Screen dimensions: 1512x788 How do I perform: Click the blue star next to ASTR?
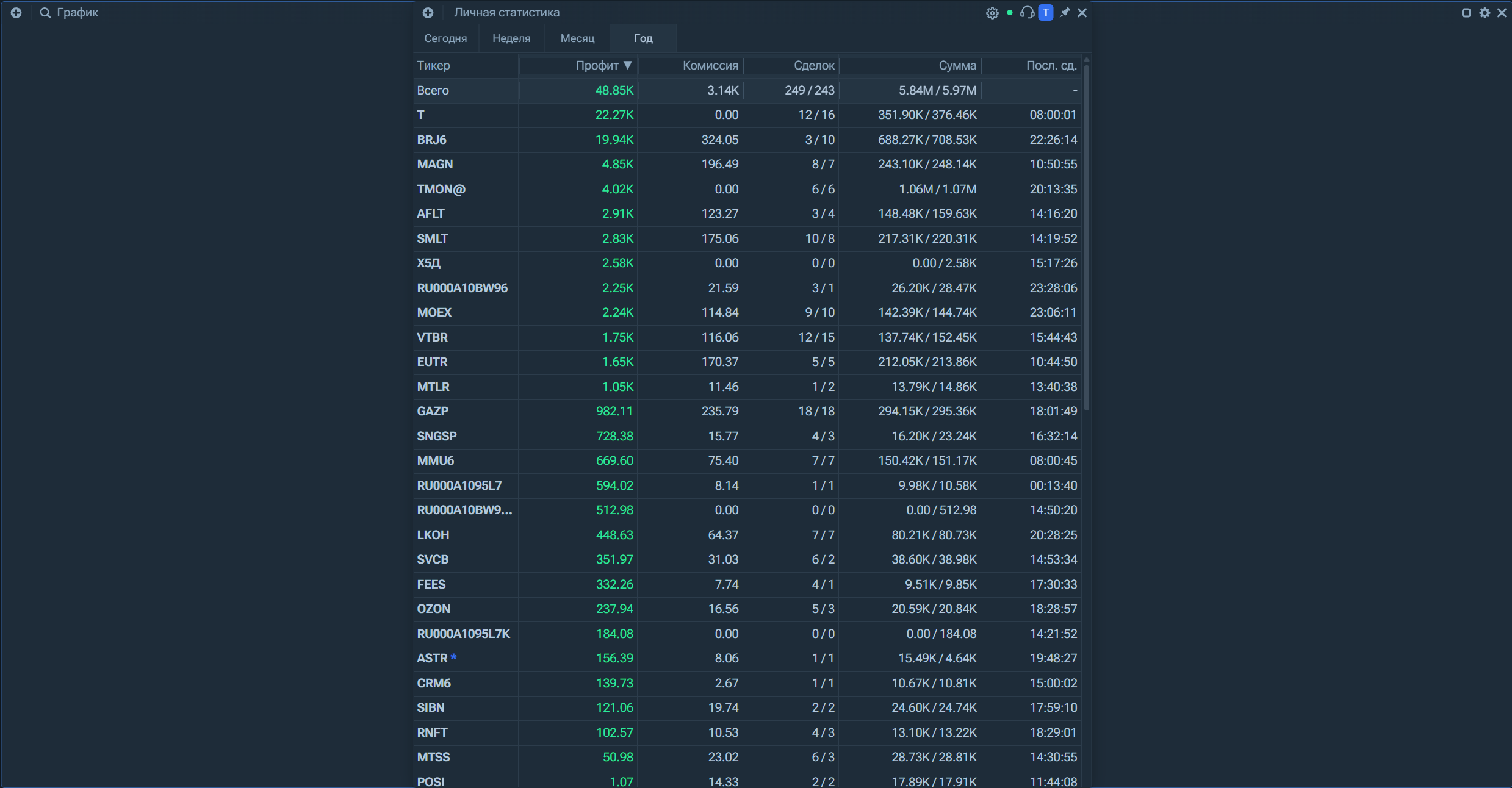tap(453, 657)
